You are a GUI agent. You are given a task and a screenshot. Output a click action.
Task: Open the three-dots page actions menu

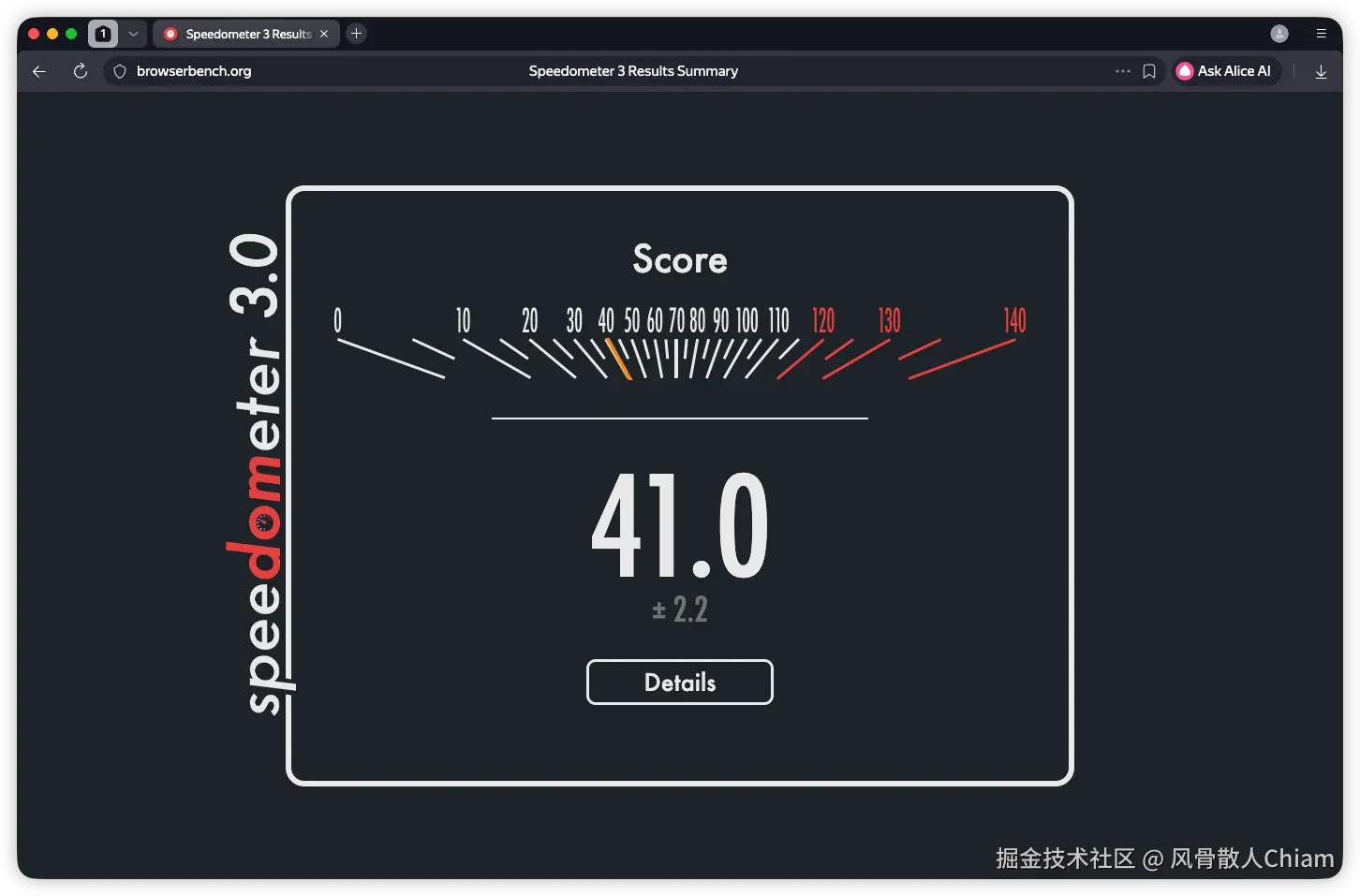pyautogui.click(x=1122, y=71)
